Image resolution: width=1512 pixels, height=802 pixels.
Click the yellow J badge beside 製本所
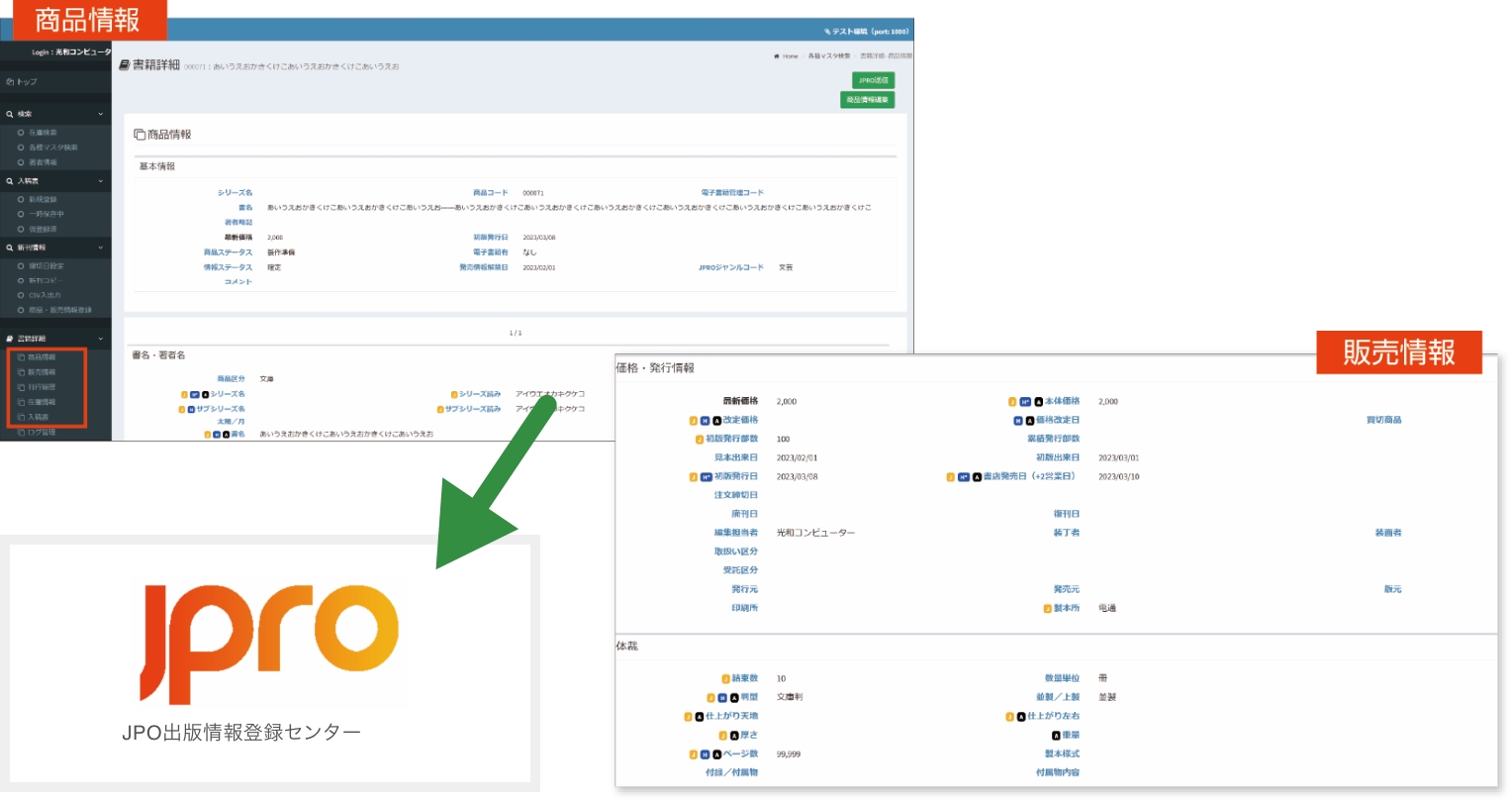(x=1048, y=609)
